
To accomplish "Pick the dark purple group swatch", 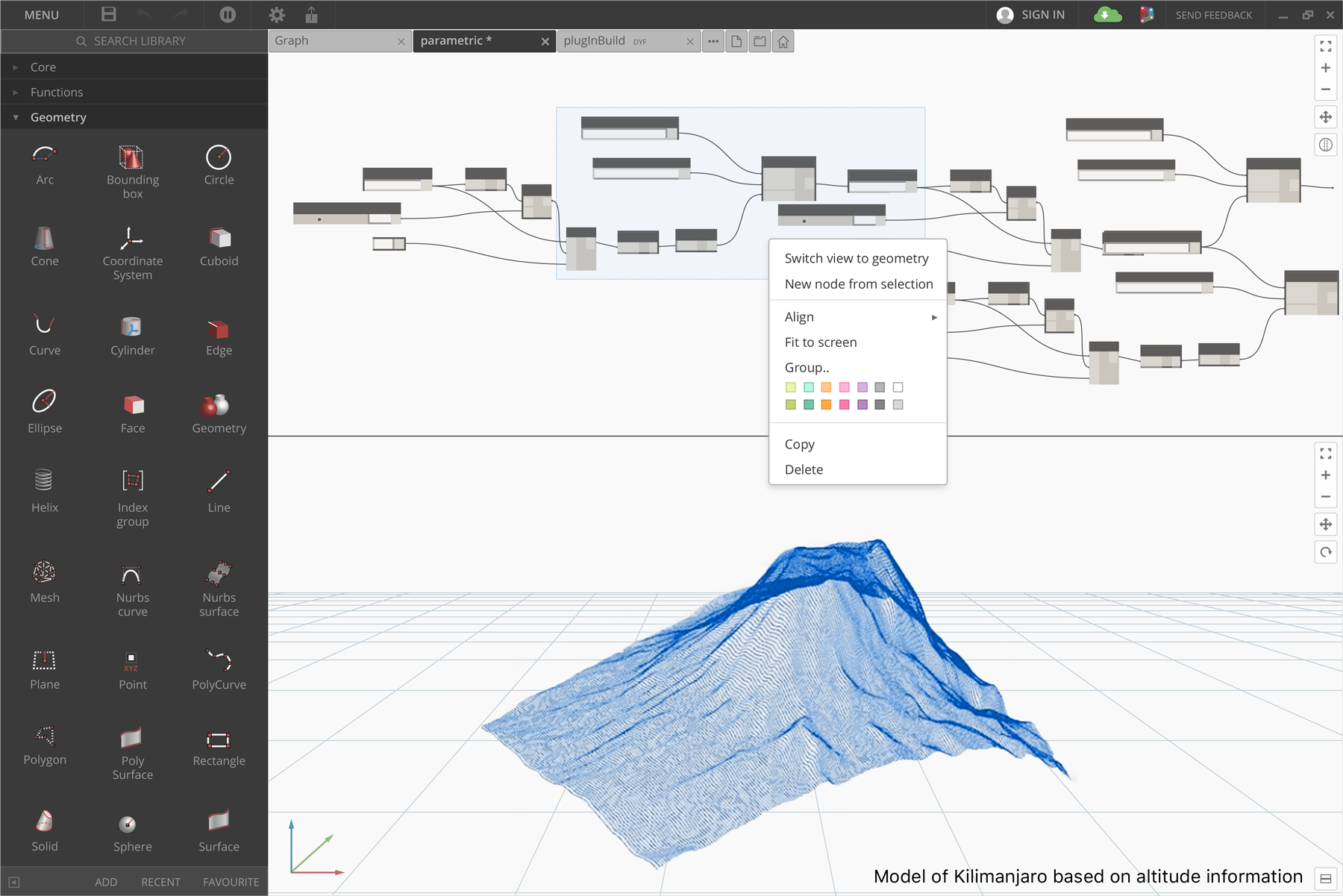I will (x=862, y=404).
